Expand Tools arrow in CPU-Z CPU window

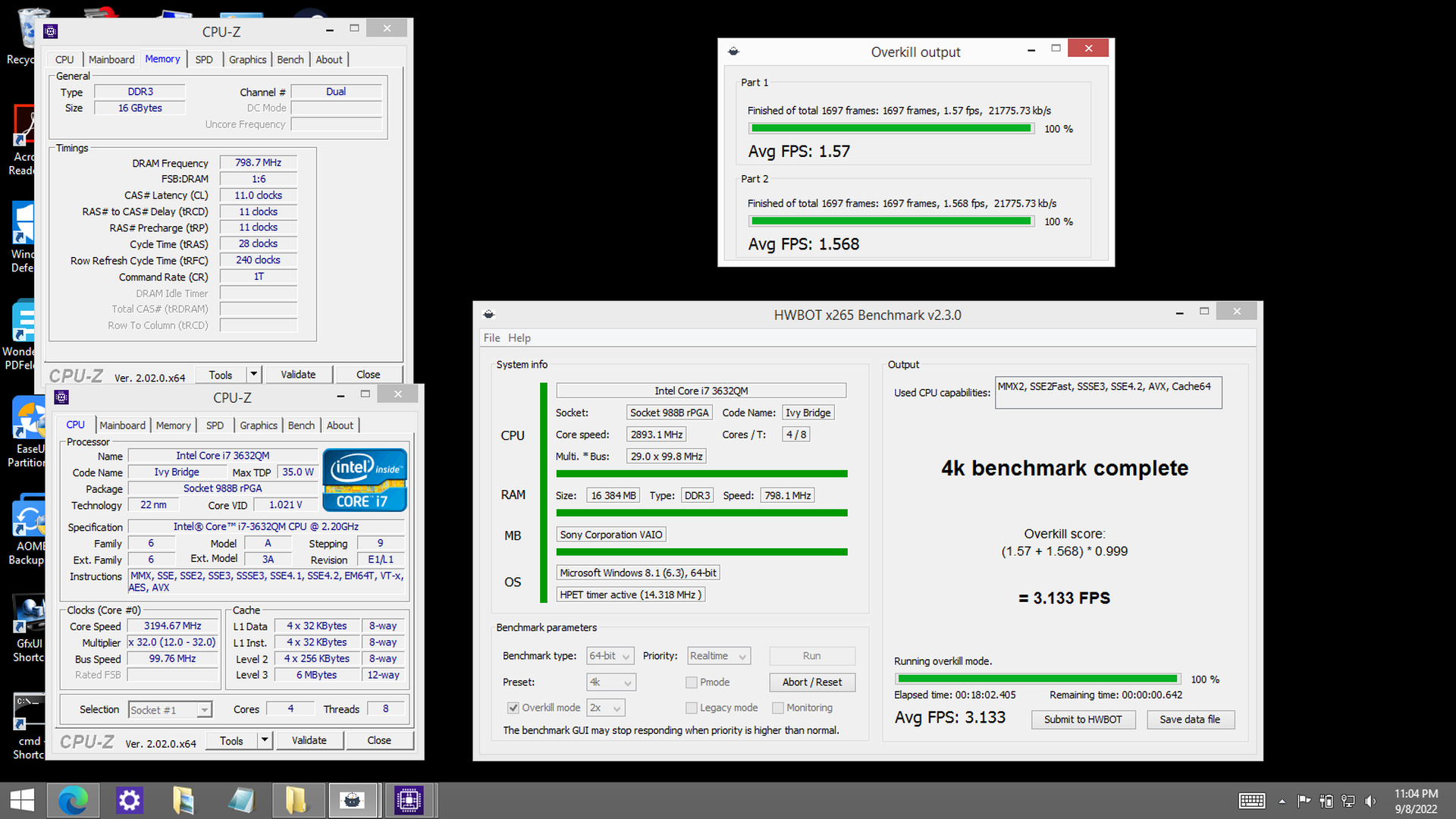pyautogui.click(x=265, y=740)
